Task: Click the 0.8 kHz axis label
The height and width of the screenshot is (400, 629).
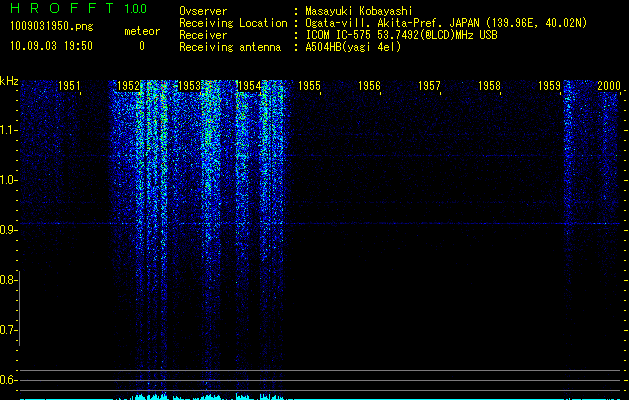Action: tap(8, 280)
